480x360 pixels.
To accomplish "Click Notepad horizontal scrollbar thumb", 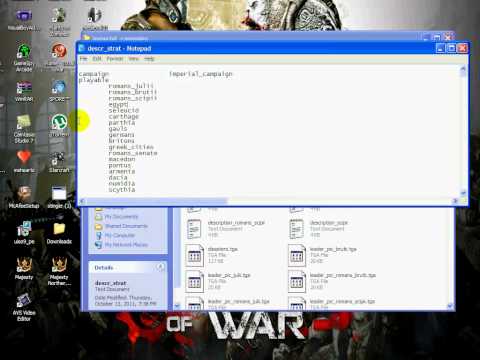I will pos(156,201).
